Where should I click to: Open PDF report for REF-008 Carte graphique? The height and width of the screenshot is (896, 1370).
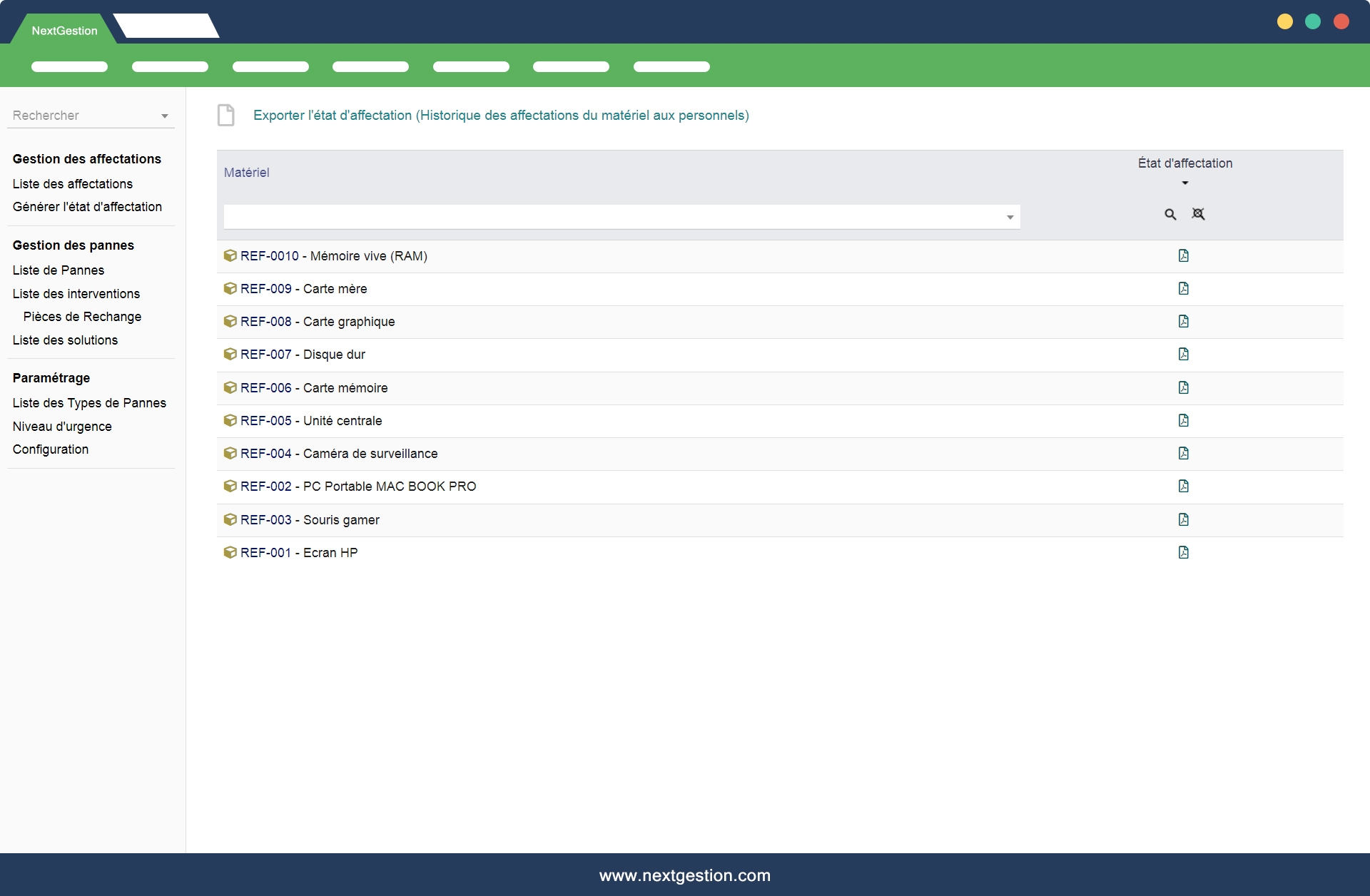coord(1183,321)
